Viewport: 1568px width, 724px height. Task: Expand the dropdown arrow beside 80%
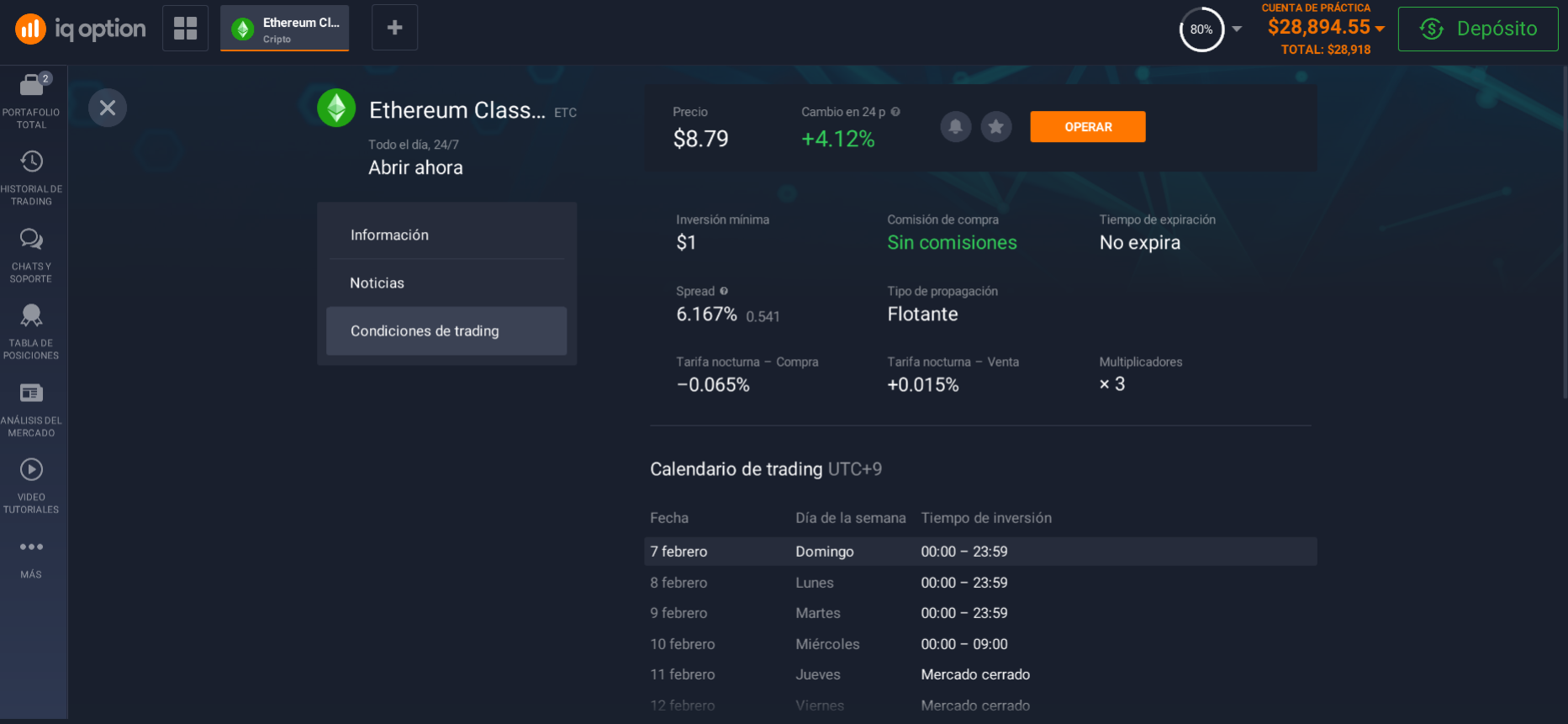(x=1237, y=29)
